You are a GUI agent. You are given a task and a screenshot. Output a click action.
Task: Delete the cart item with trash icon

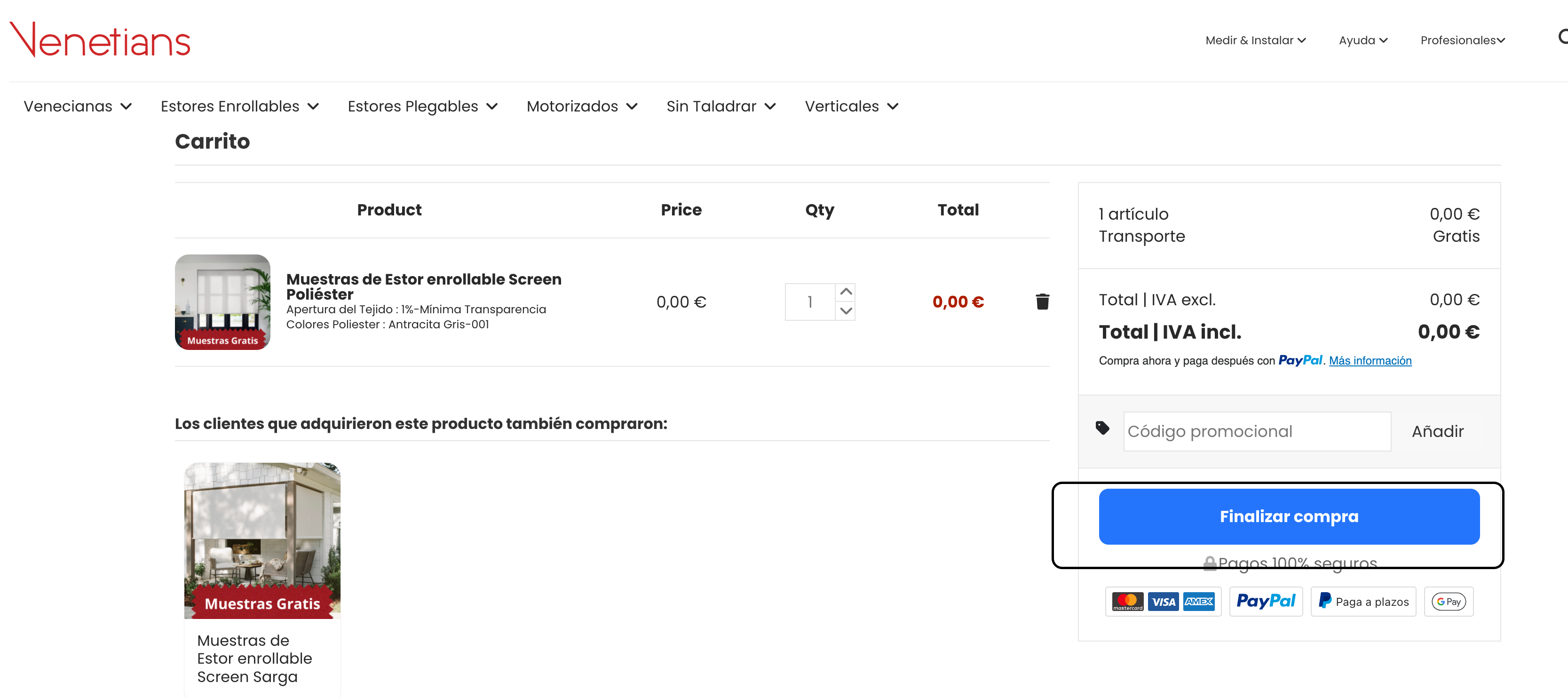[1042, 301]
